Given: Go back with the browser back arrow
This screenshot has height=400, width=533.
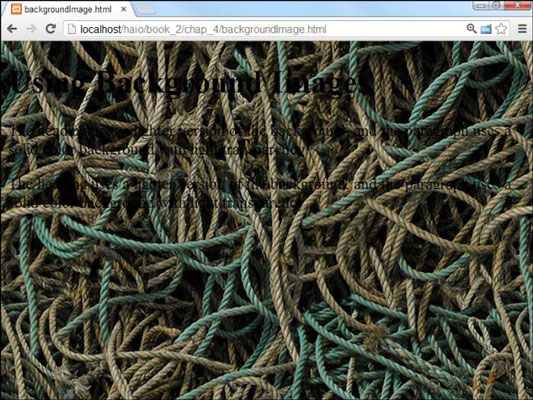Looking at the screenshot, I should click(x=12, y=29).
